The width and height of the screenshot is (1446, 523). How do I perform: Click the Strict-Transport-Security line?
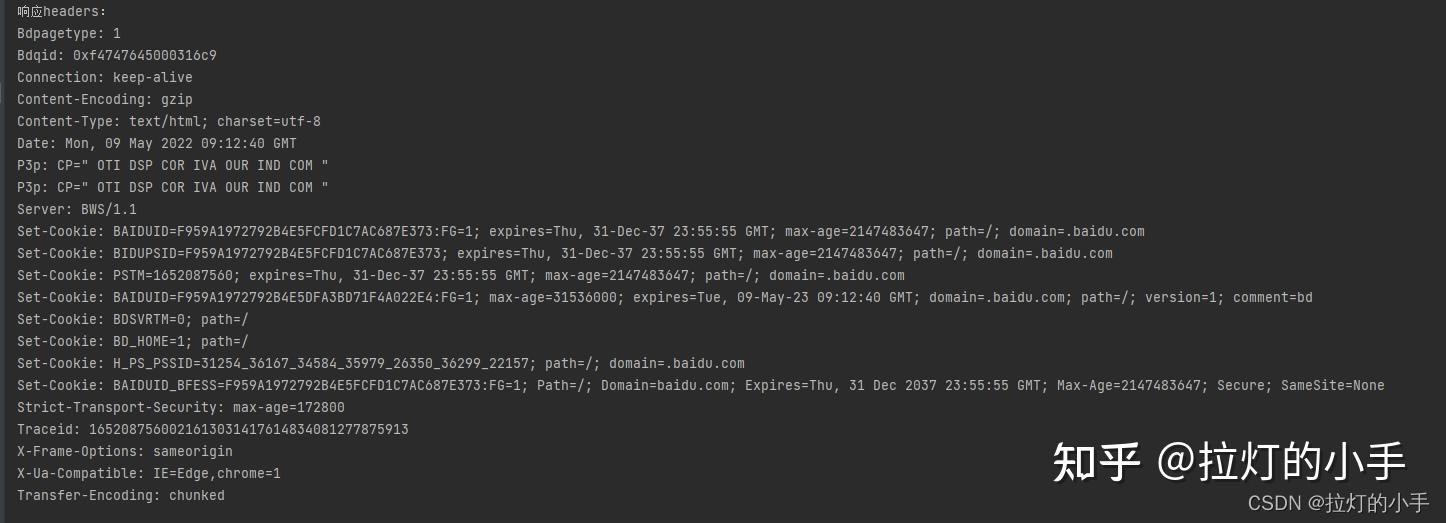(x=181, y=408)
